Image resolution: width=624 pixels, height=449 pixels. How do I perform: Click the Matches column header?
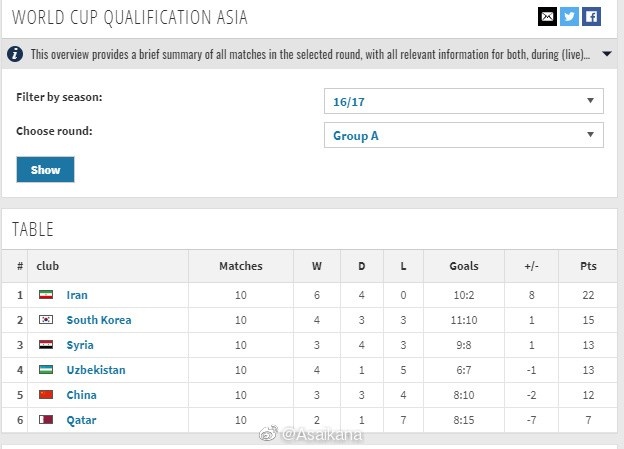[x=241, y=266]
